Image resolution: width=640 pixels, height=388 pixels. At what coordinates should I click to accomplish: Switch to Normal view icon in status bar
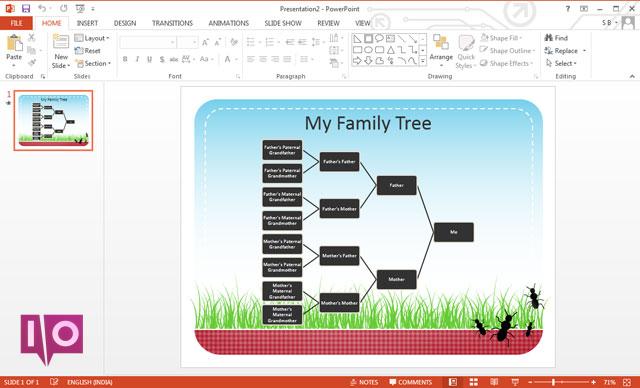[x=453, y=382]
